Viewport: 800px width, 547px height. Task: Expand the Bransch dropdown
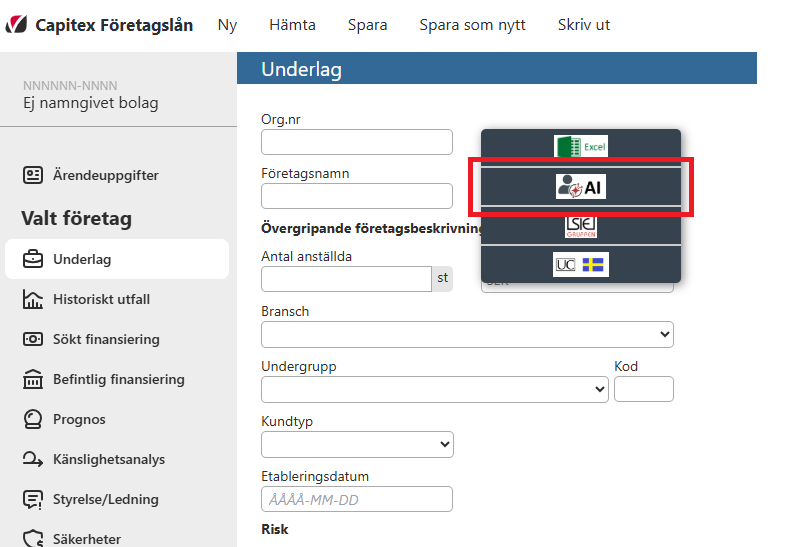[467, 334]
